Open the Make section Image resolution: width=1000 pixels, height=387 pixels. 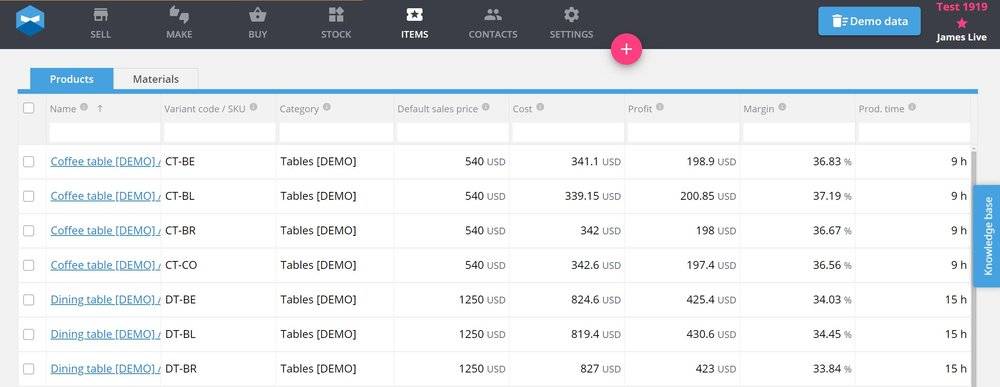tap(179, 24)
